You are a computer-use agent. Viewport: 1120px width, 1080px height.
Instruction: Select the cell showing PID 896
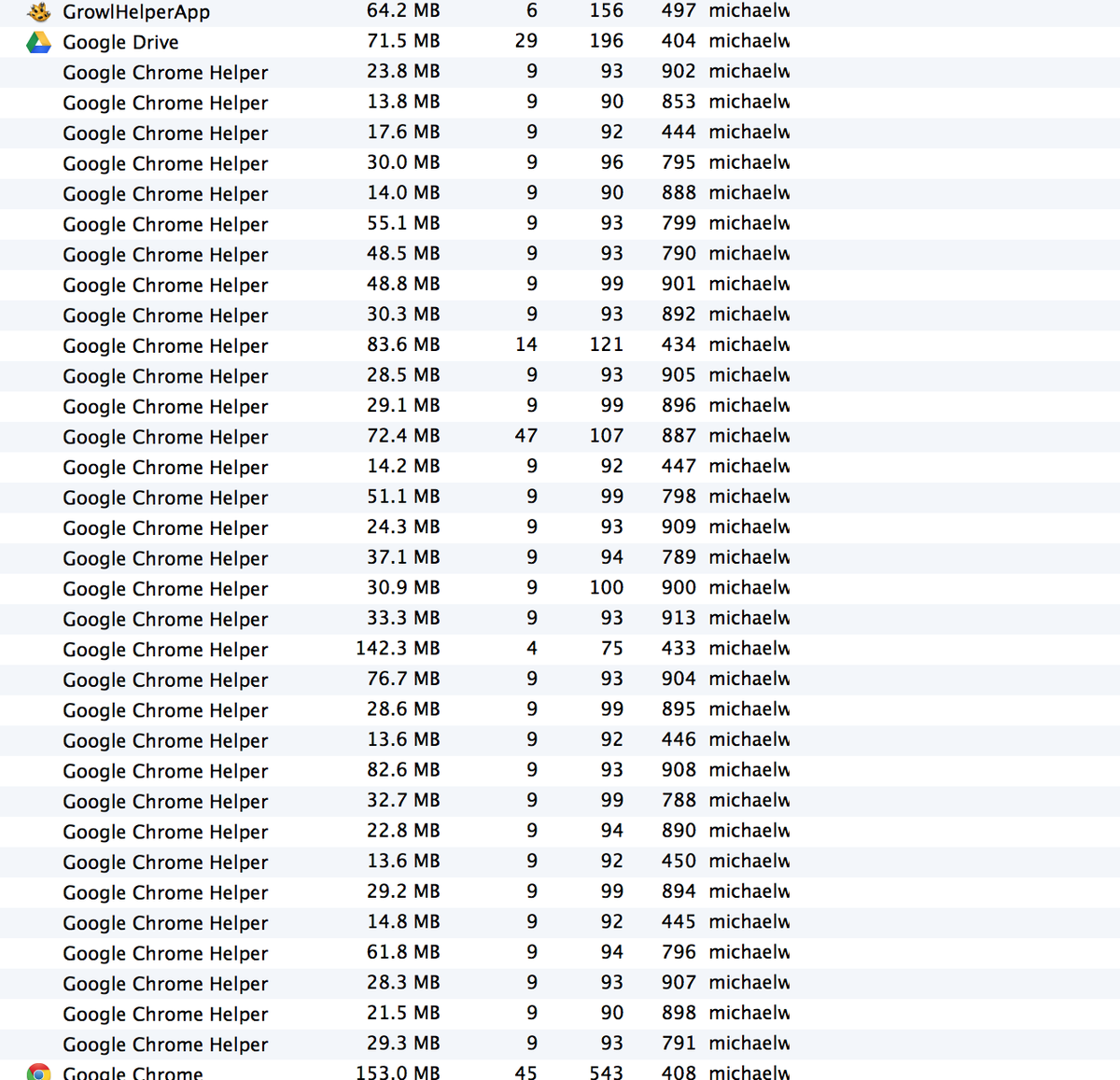(x=679, y=405)
